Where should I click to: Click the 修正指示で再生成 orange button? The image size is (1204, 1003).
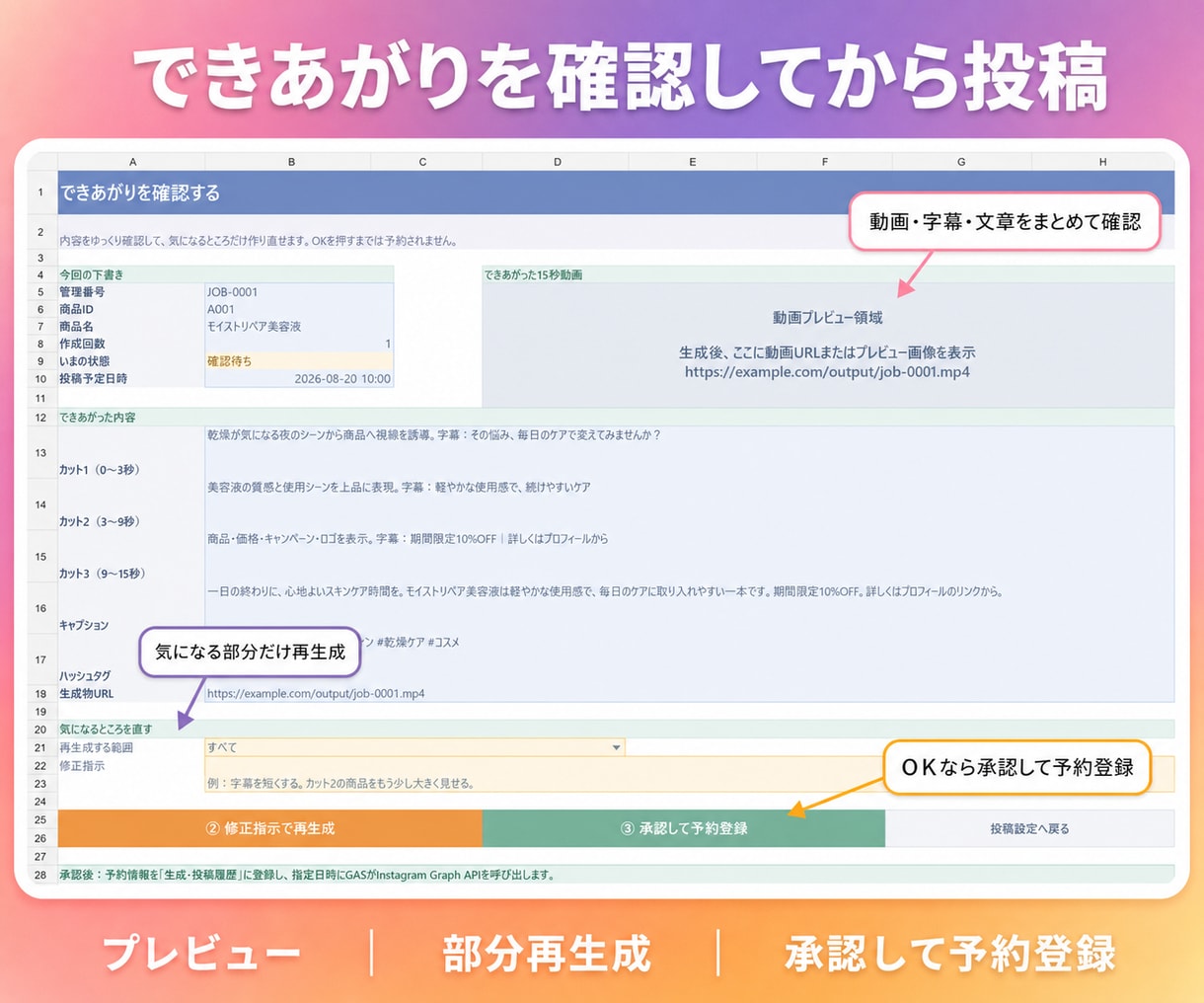(x=269, y=828)
